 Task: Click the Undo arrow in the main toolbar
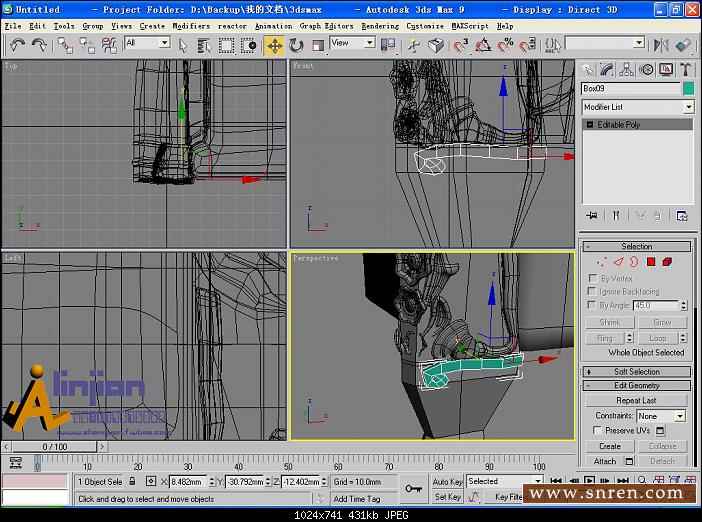(17, 45)
